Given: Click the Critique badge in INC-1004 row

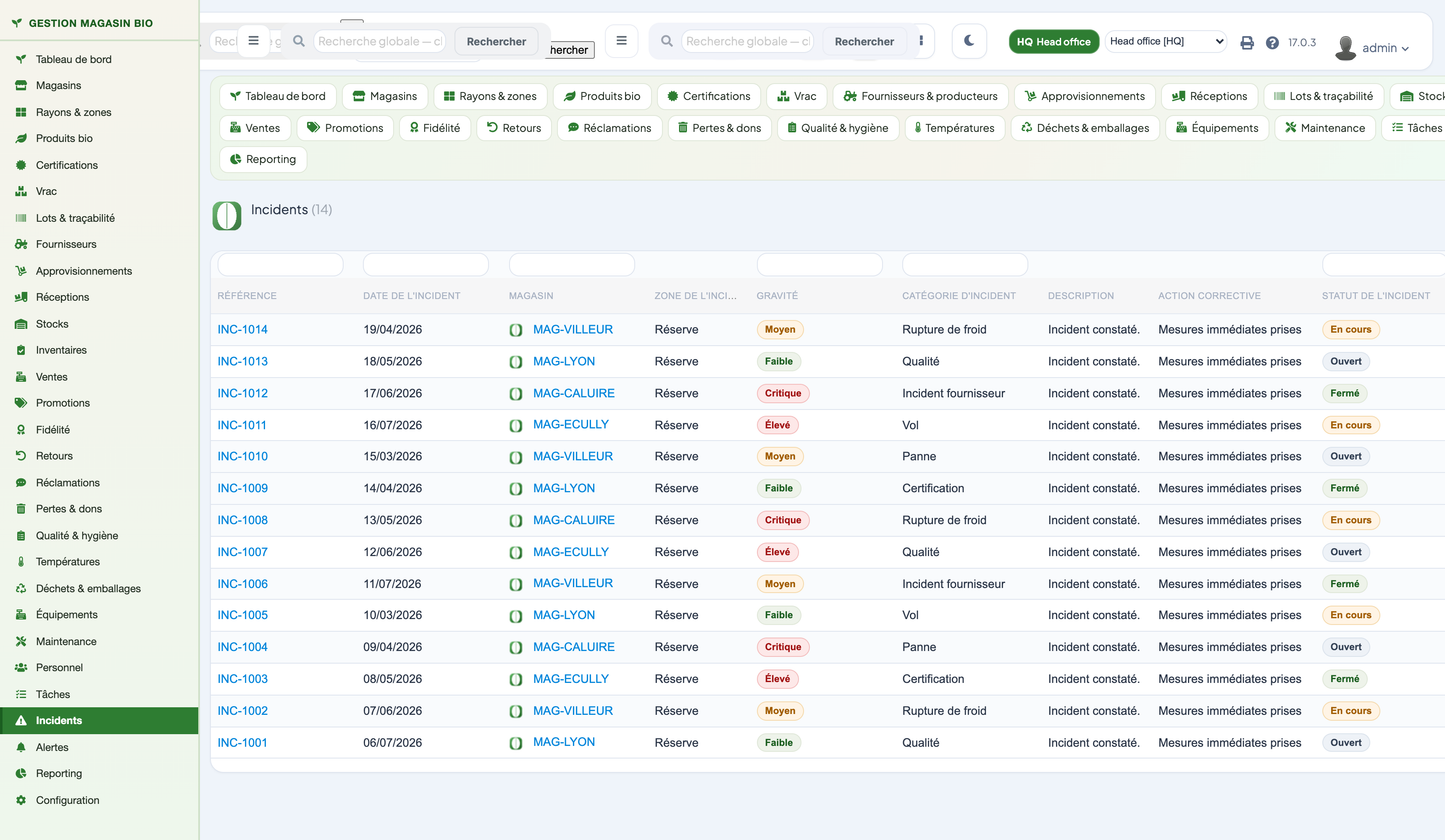Looking at the screenshot, I should coord(783,647).
